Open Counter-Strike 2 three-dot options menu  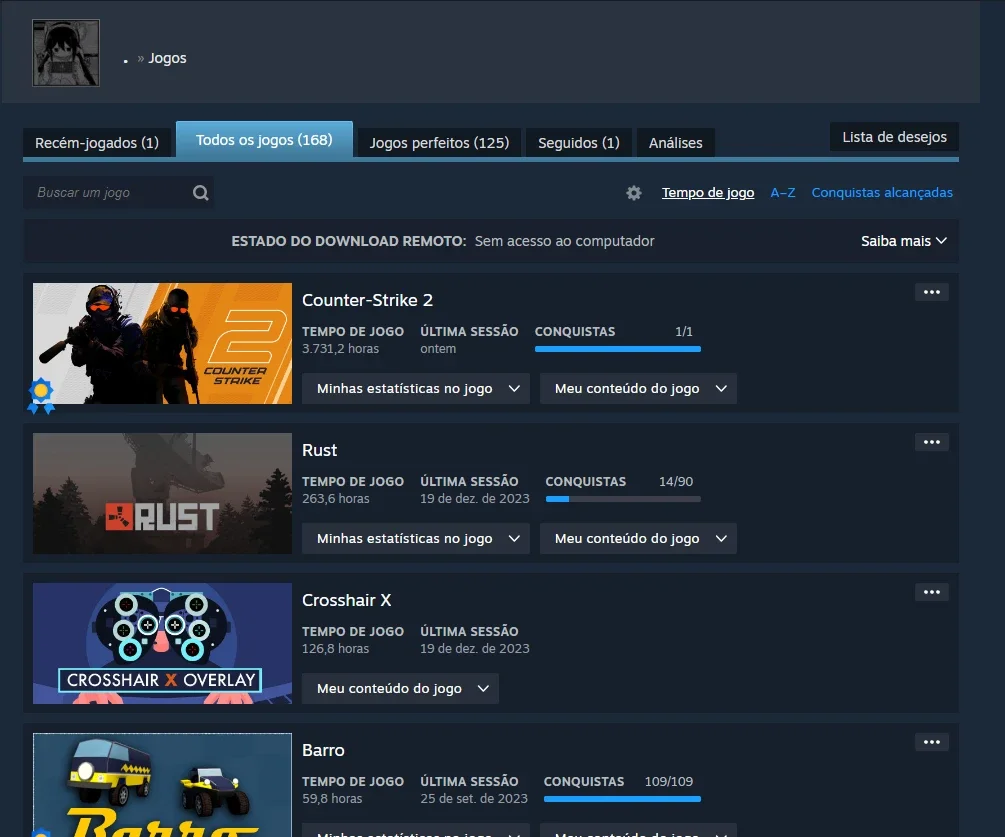click(932, 292)
